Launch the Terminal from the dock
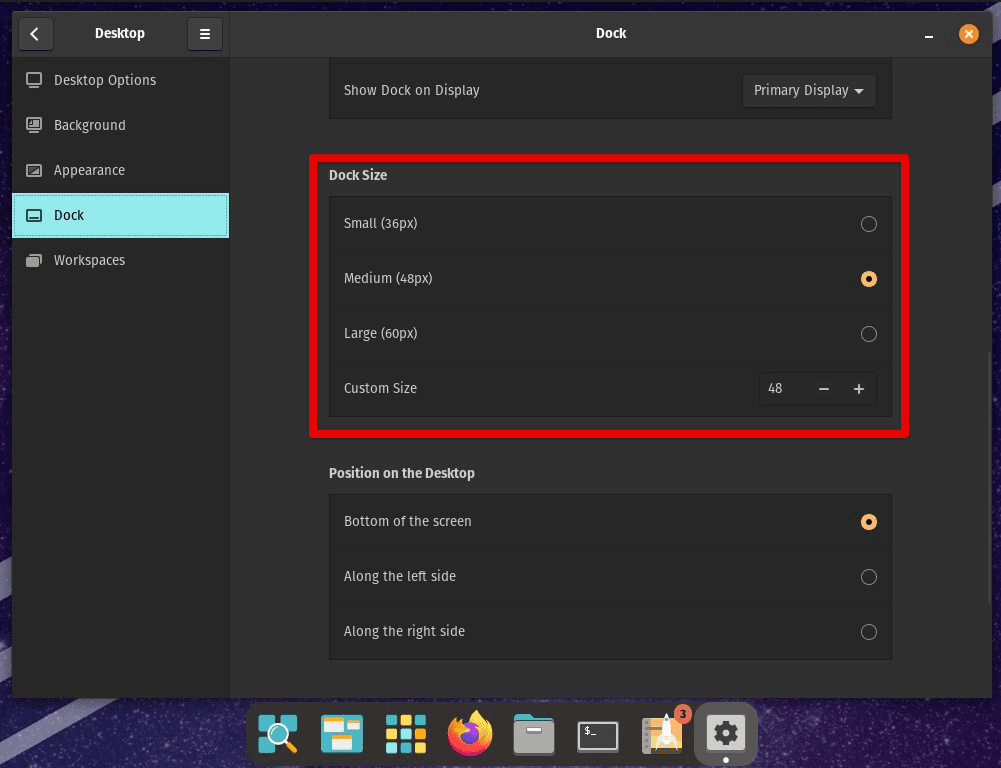 click(x=597, y=733)
